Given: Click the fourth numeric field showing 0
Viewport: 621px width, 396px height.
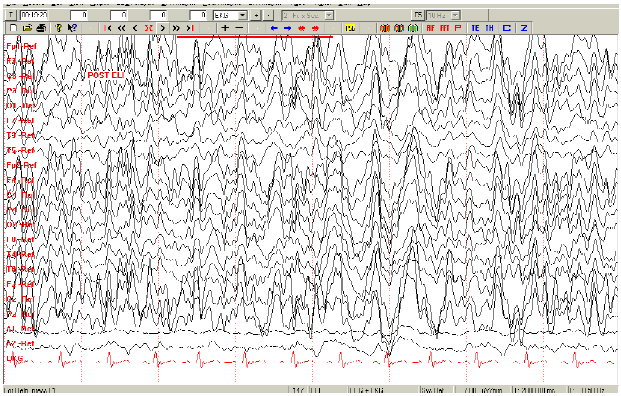Looking at the screenshot, I should click(198, 15).
